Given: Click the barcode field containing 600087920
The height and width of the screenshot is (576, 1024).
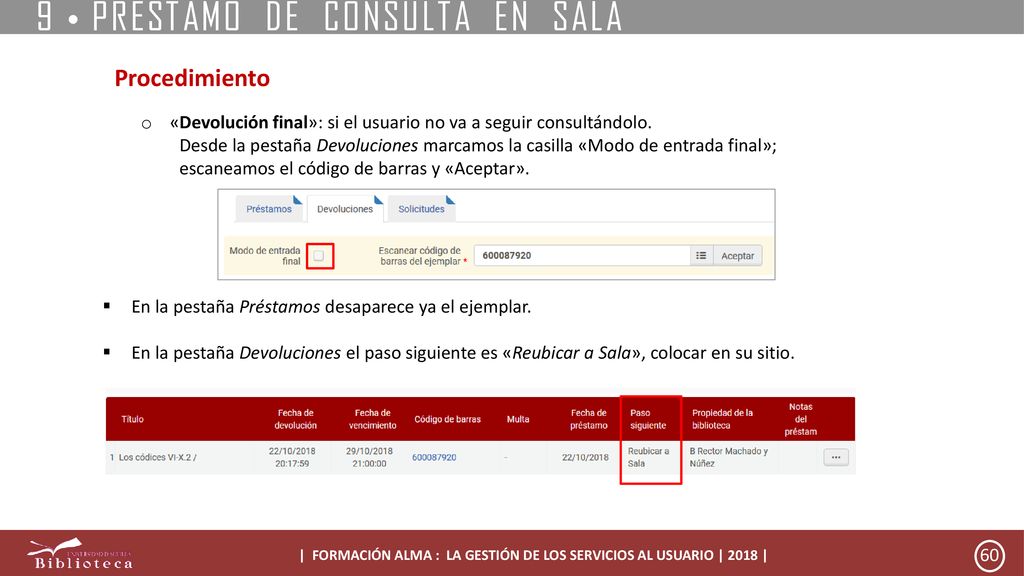Looking at the screenshot, I should point(582,255).
